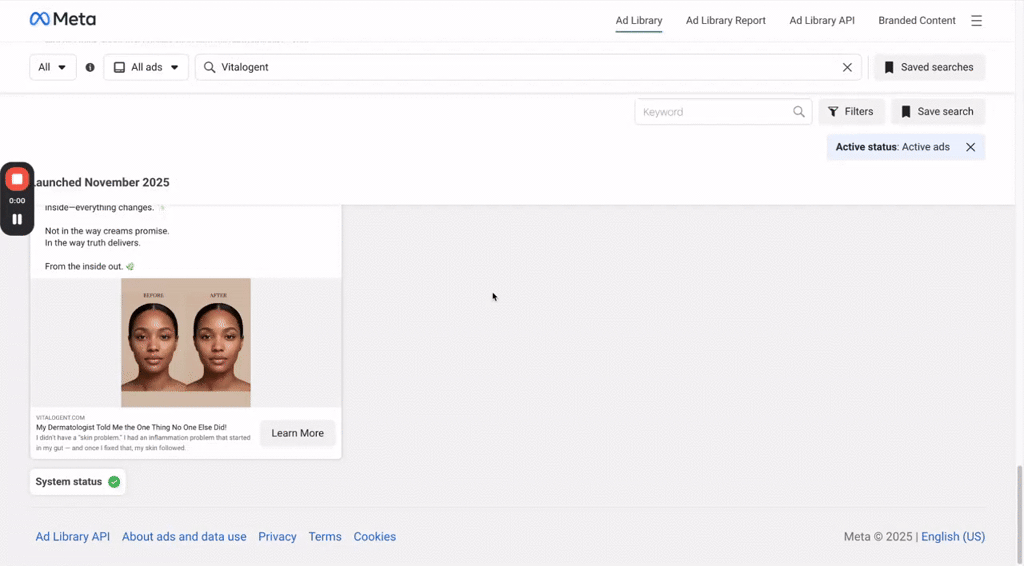
Task: Click the search magnifier icon beside Vitalogent
Action: pyautogui.click(x=209, y=67)
